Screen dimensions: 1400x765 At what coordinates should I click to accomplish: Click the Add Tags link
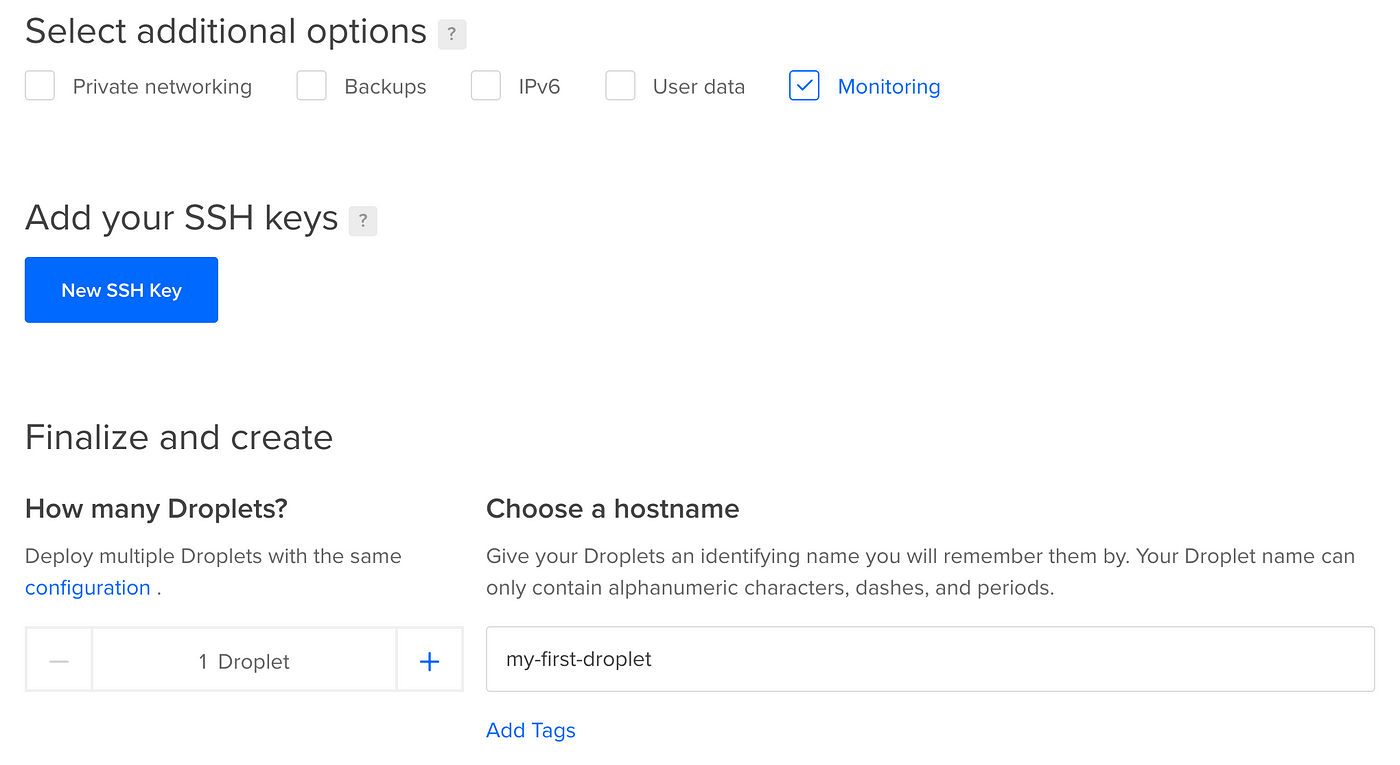coord(531,730)
